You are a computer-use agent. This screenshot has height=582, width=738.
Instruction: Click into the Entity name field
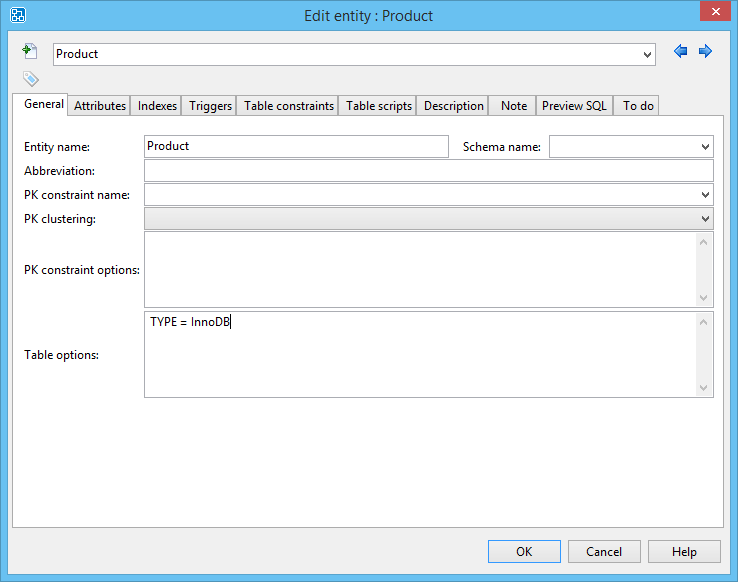pos(296,146)
